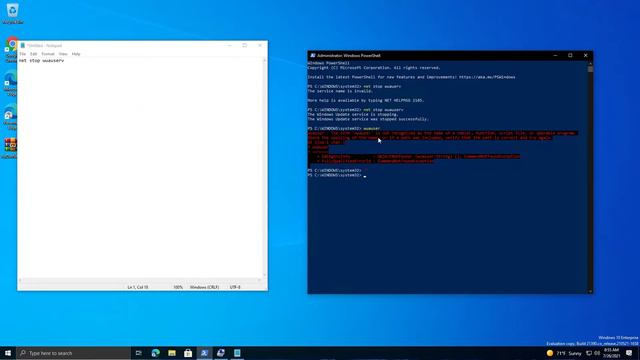
Task: Open the View menu in Notepad
Action: pyautogui.click(x=63, y=54)
